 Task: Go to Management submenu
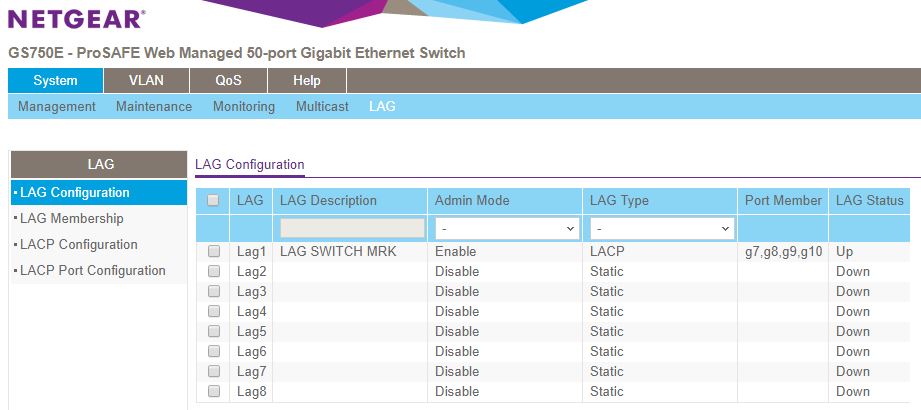pos(56,106)
